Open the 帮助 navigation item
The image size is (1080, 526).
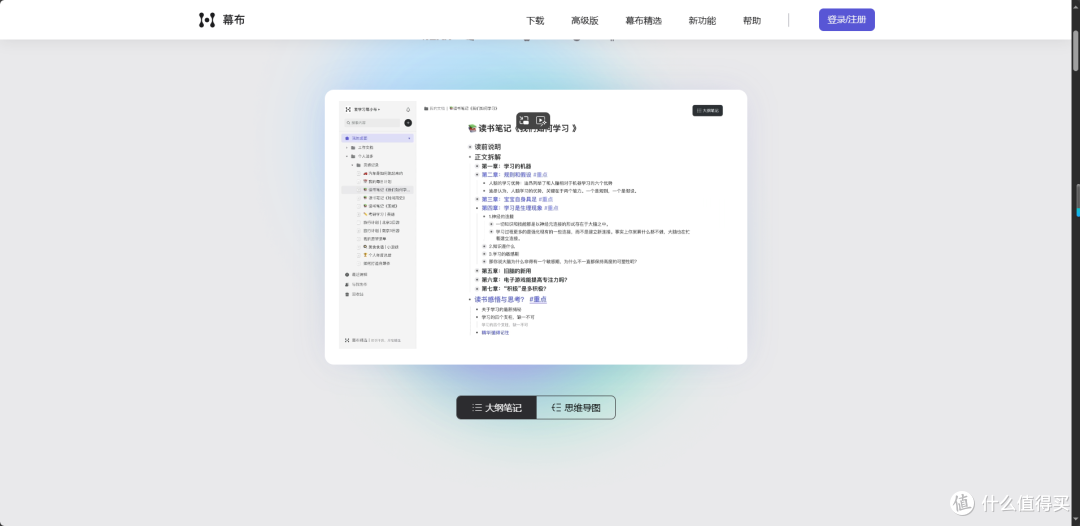[752, 21]
